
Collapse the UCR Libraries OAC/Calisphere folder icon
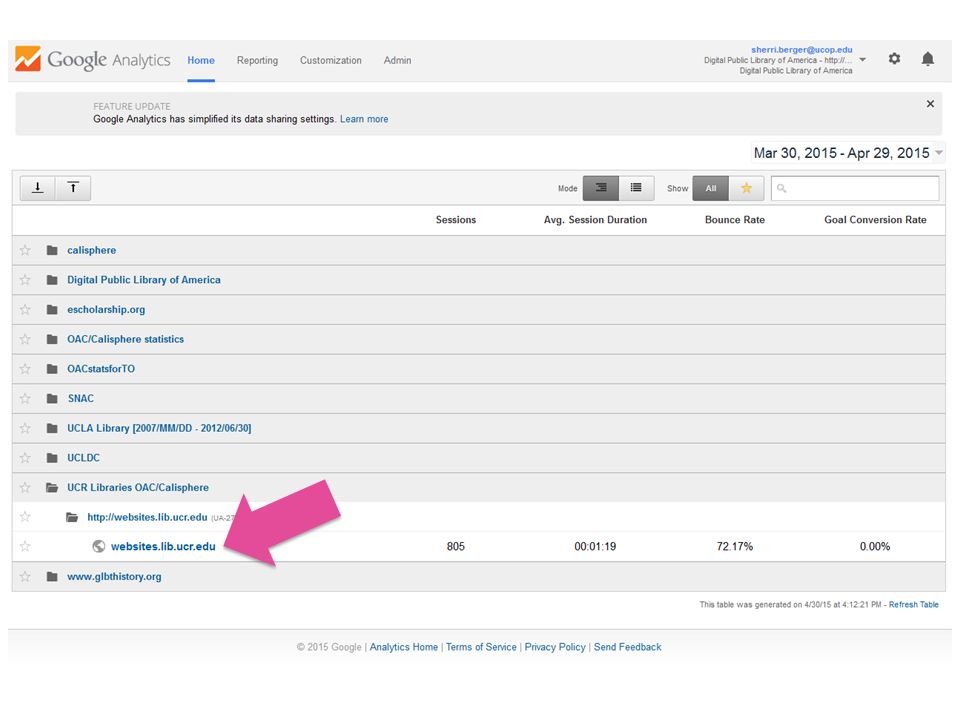tap(52, 487)
